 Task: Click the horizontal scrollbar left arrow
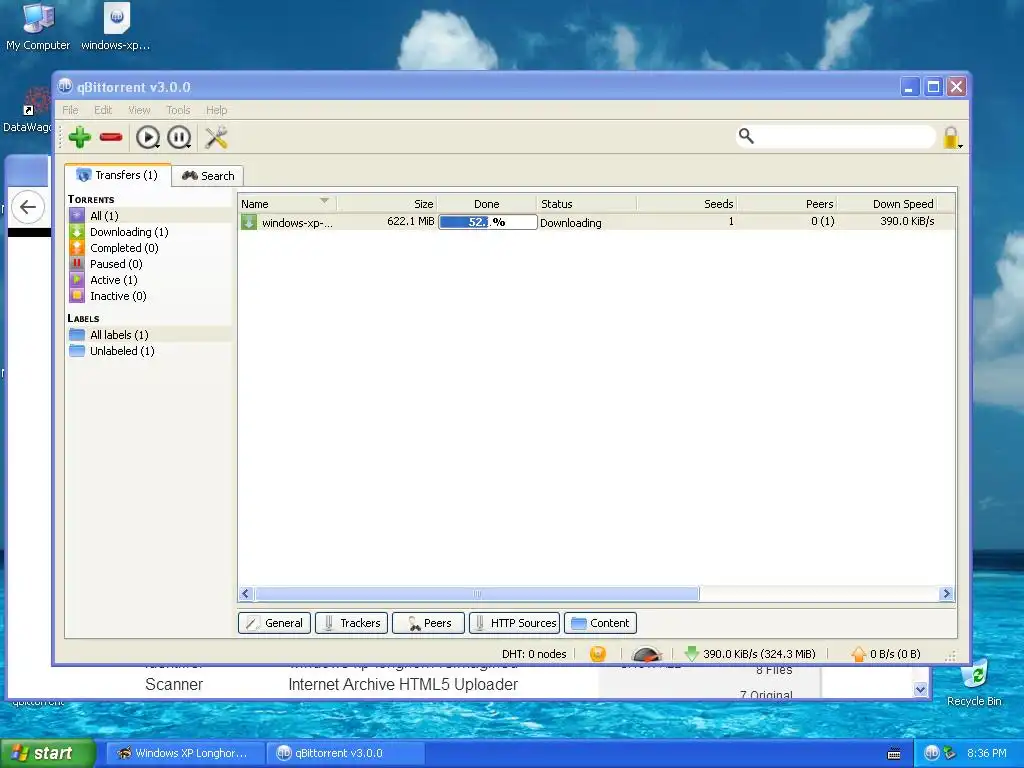click(x=246, y=594)
